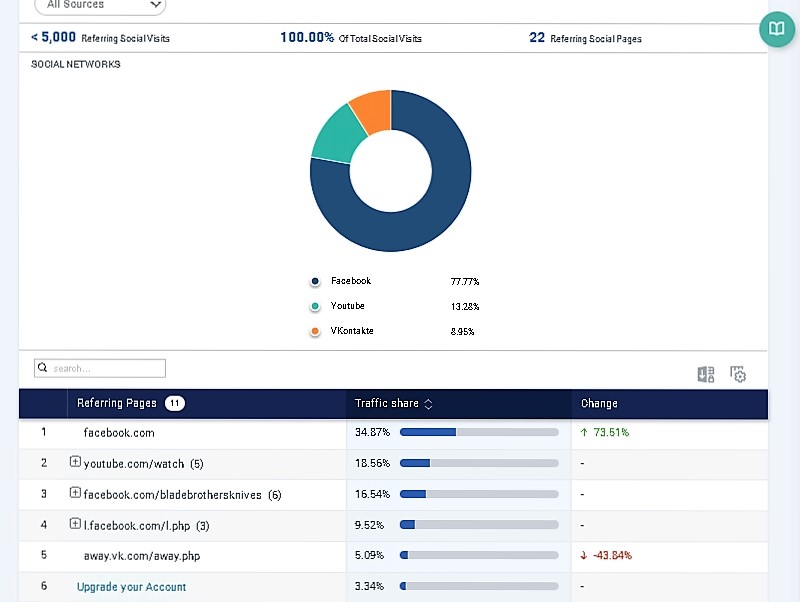800x602 pixels.
Task: Expand the youtube.com/watch row
Action: (x=75, y=462)
